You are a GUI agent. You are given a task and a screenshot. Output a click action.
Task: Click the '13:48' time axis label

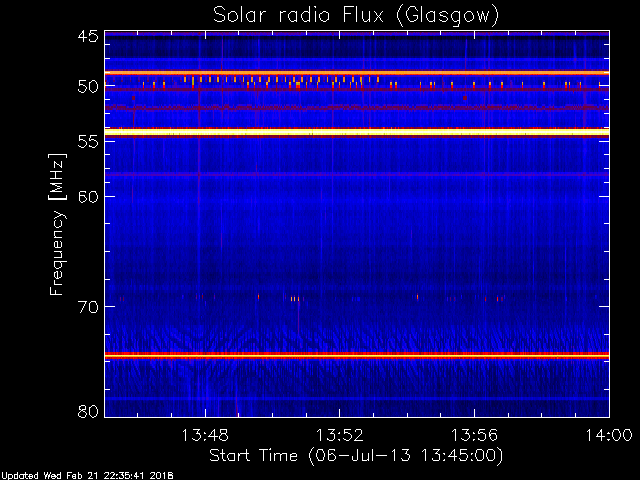[205, 435]
